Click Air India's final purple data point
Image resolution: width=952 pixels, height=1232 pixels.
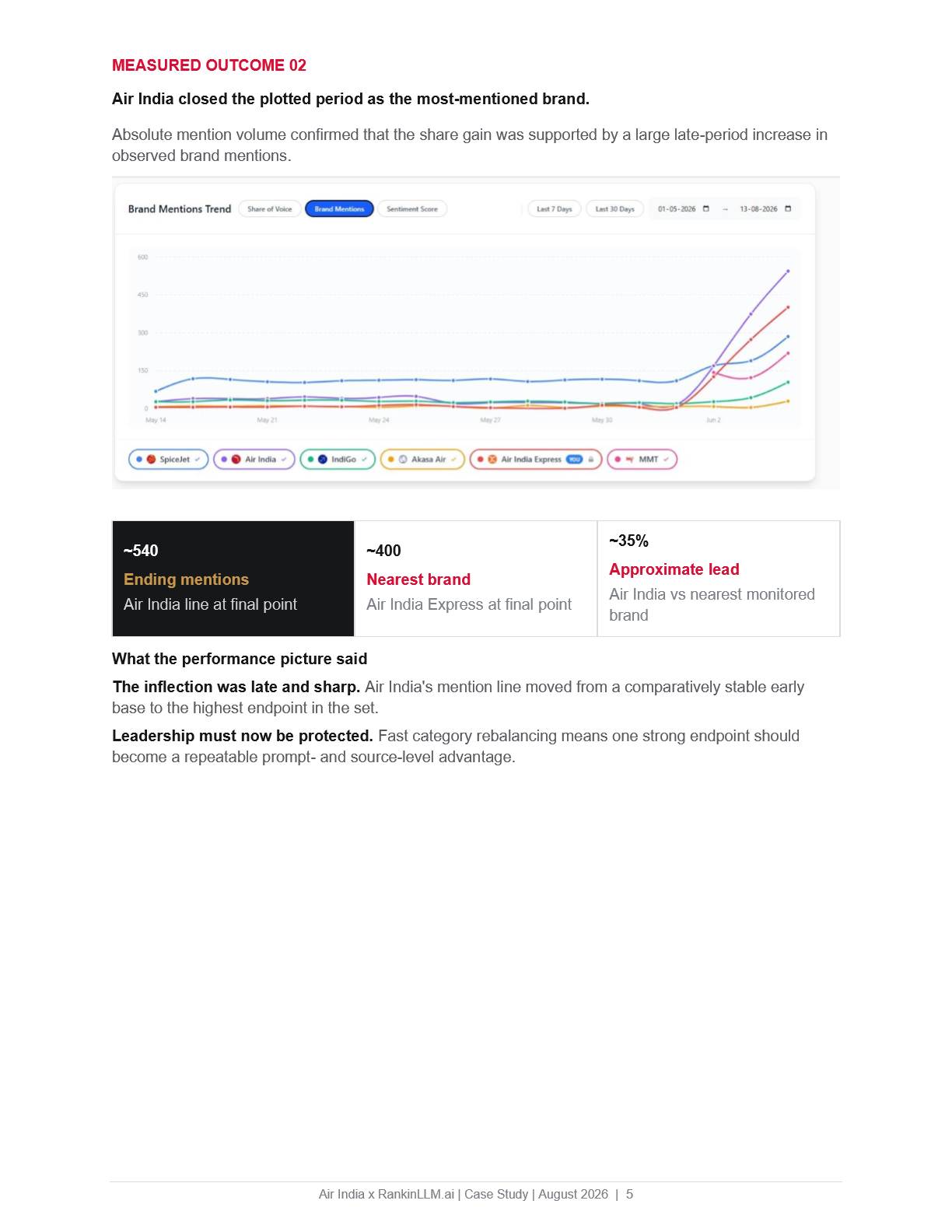(x=788, y=271)
